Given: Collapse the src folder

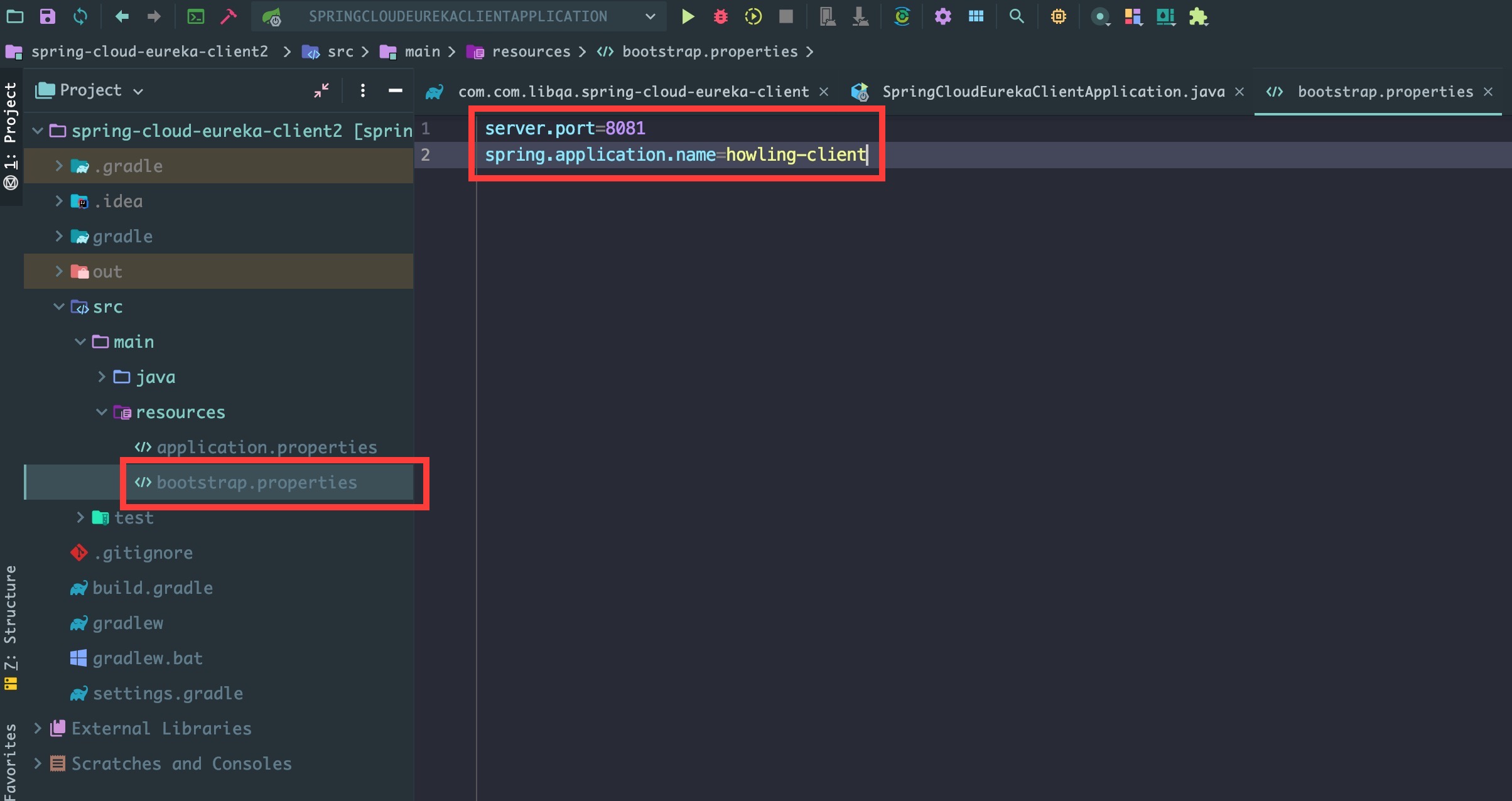Looking at the screenshot, I should pyautogui.click(x=59, y=306).
